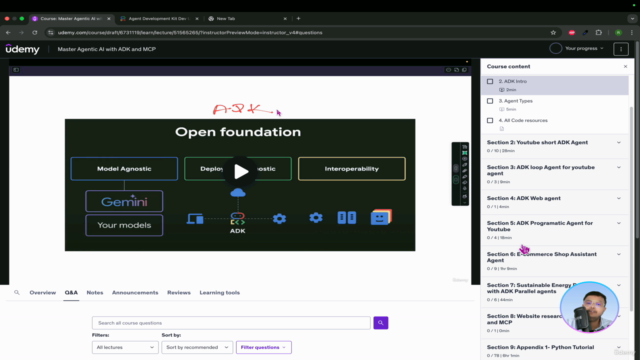Click the Master Agentic AI course title
This screenshot has height=360, width=640.
(x=107, y=49)
